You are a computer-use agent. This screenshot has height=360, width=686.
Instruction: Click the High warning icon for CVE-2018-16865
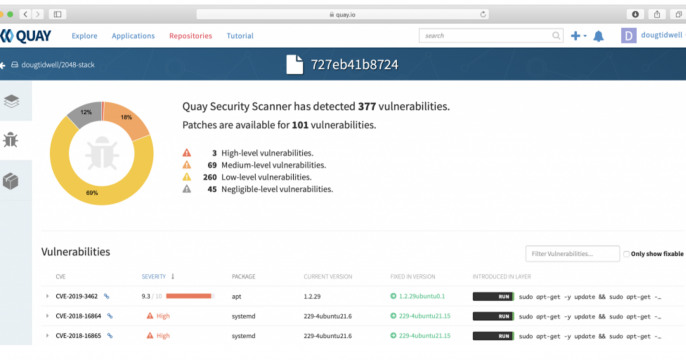(150, 335)
